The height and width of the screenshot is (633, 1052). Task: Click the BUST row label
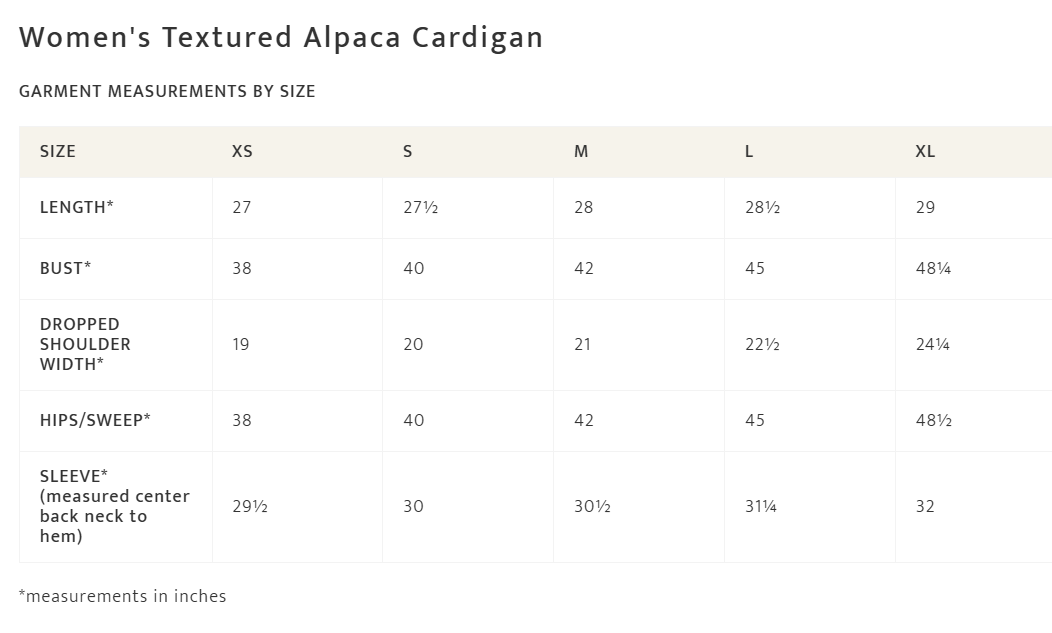click(66, 268)
